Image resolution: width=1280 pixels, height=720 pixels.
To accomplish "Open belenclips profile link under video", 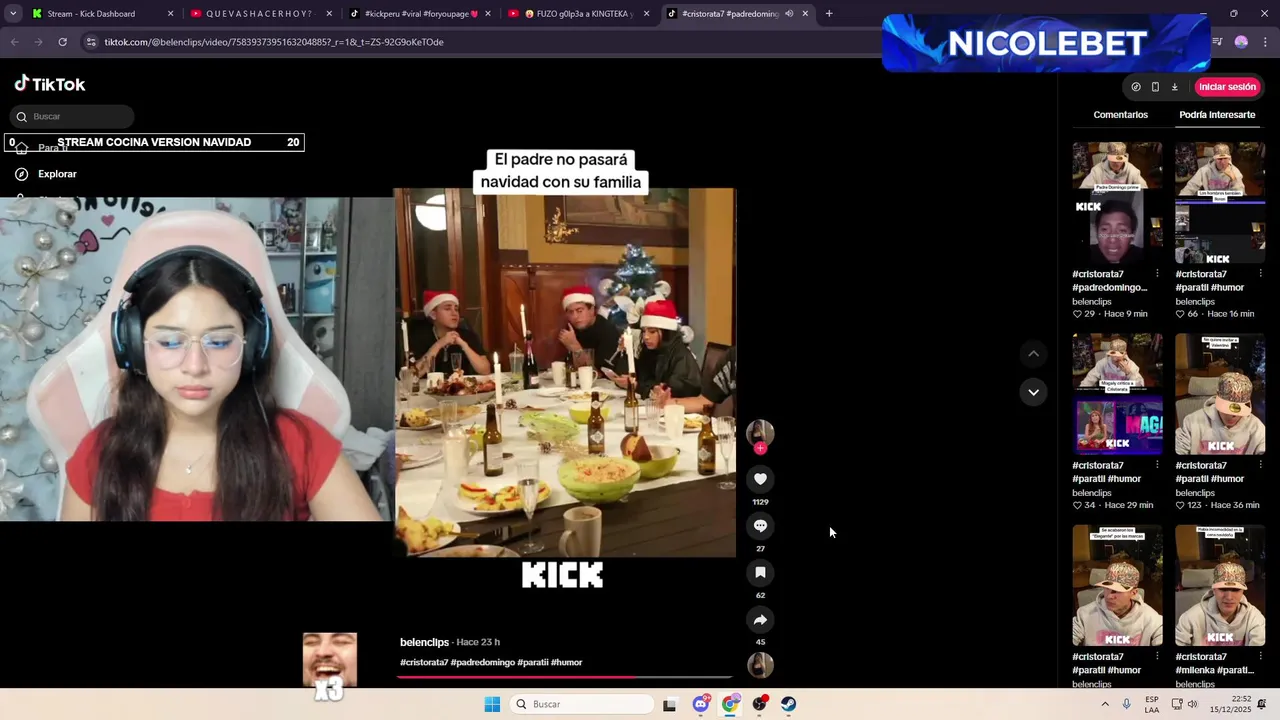I will click(424, 642).
